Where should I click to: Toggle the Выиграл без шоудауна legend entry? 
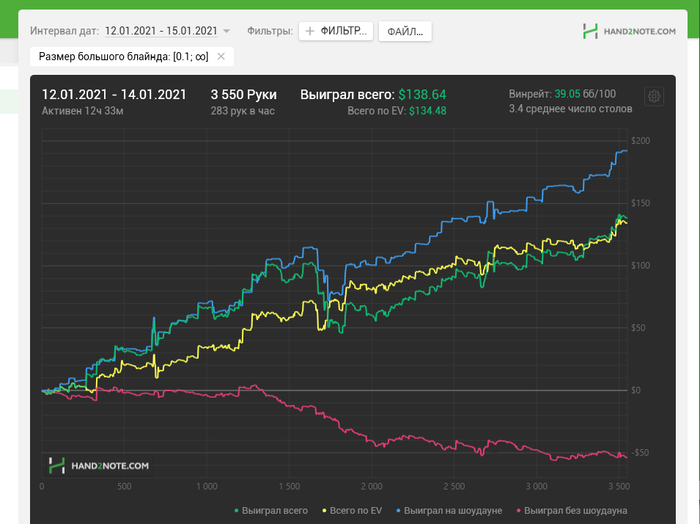click(x=571, y=511)
